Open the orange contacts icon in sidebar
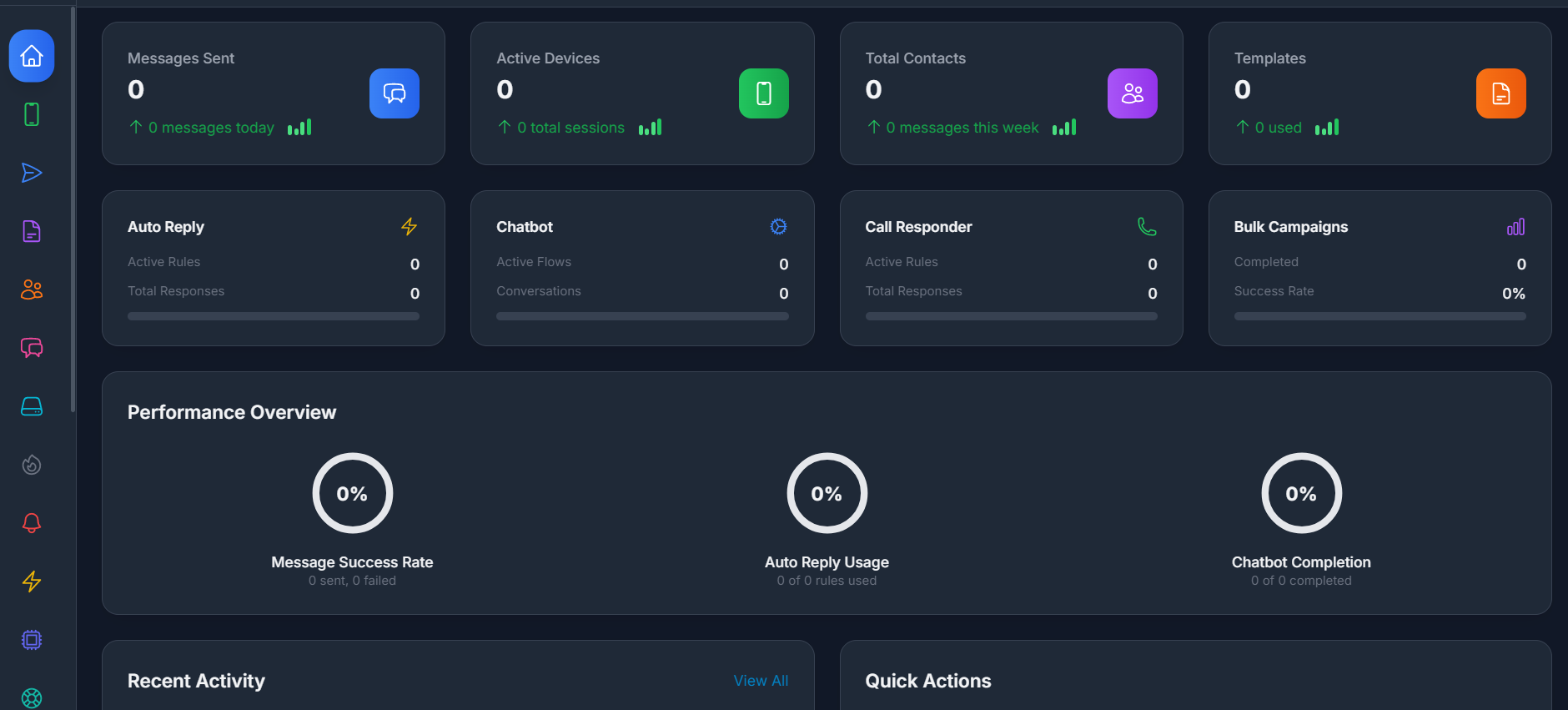The height and width of the screenshot is (710, 1568). coord(32,290)
